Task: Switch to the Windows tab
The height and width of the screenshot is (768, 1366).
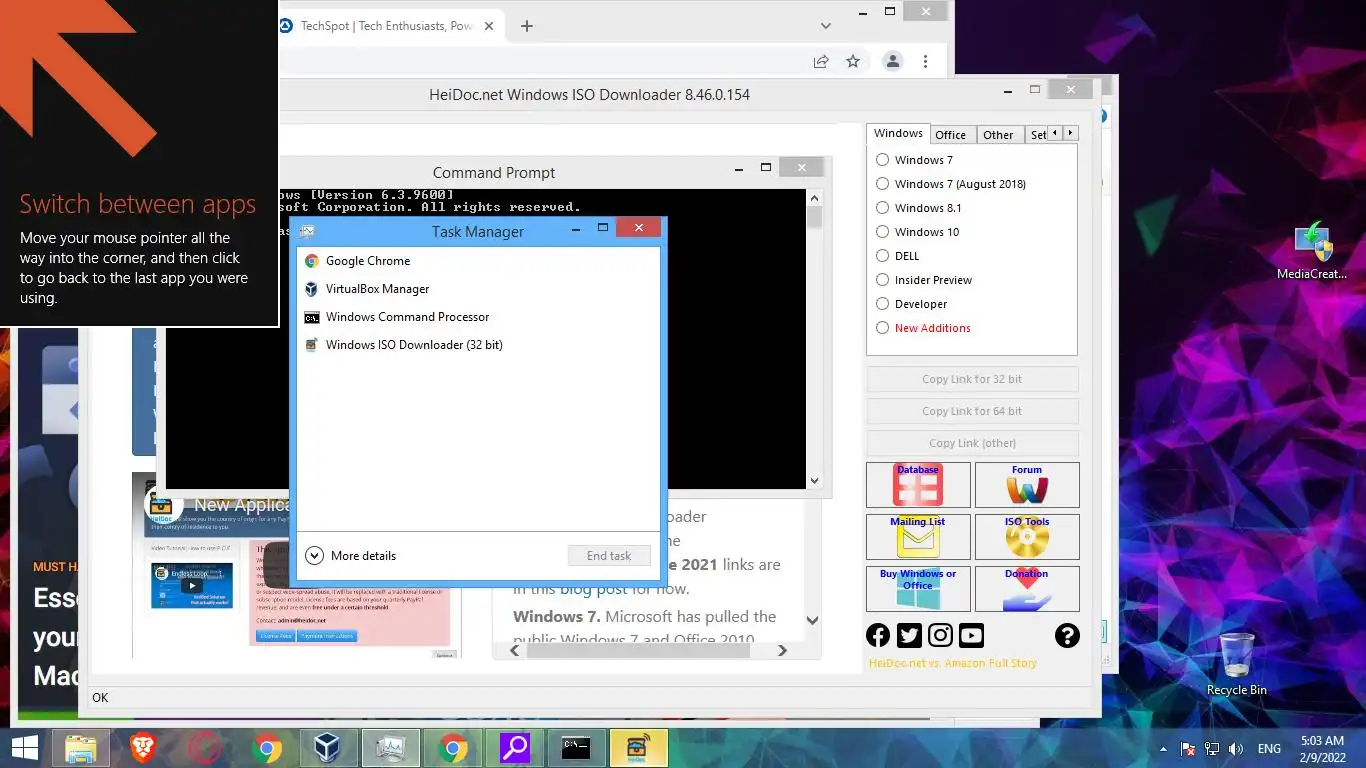Action: pyautogui.click(x=898, y=133)
